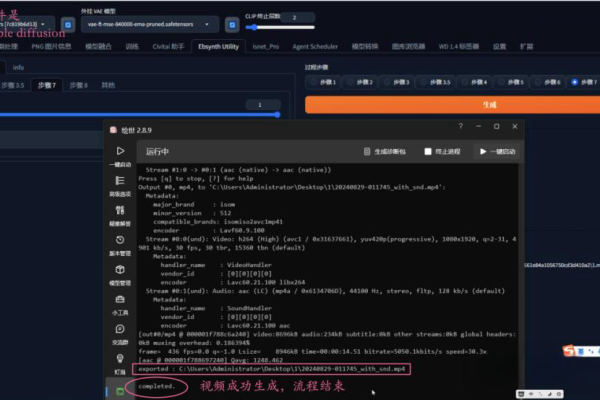Expand the checkpoint model dropdown arrow

(42, 24)
